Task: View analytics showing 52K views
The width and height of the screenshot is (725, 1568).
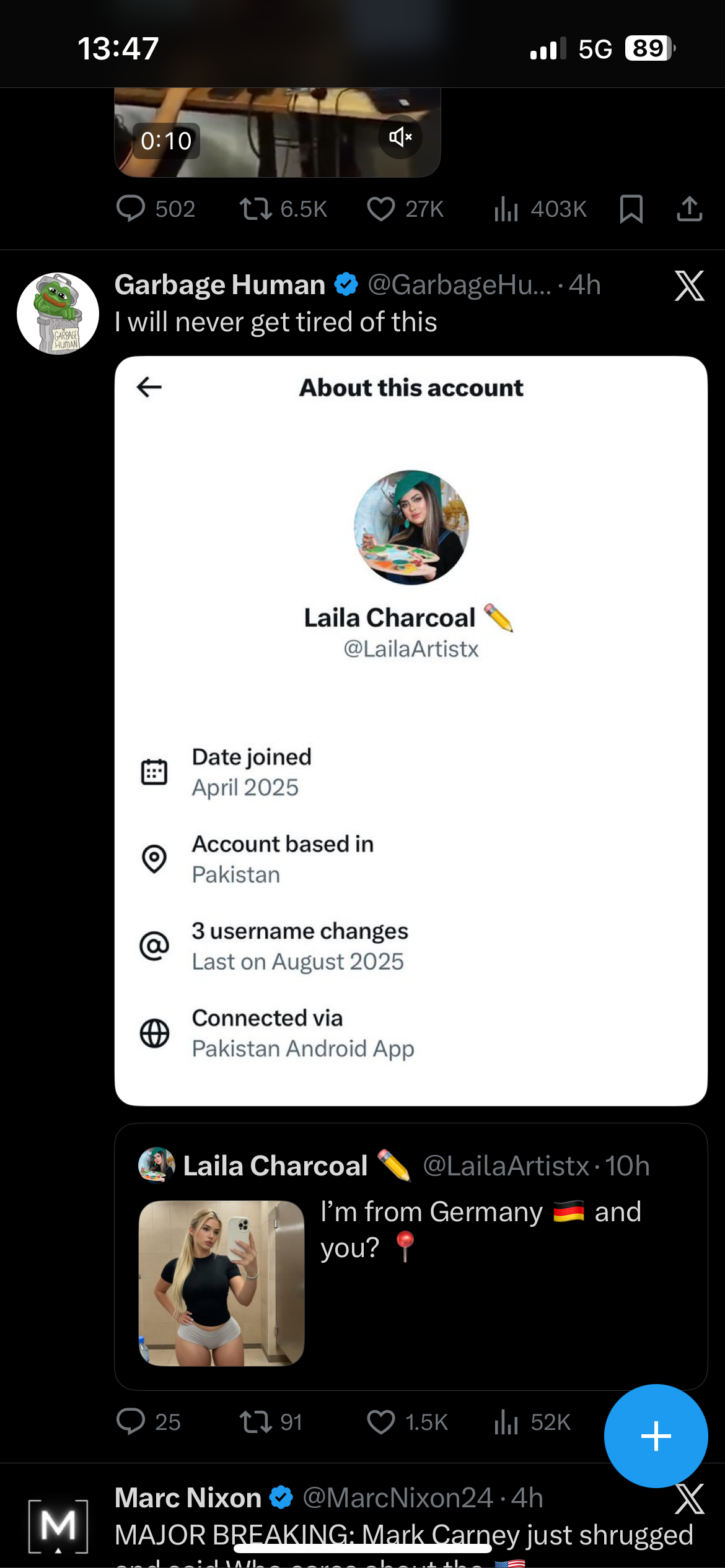Action: click(506, 1422)
